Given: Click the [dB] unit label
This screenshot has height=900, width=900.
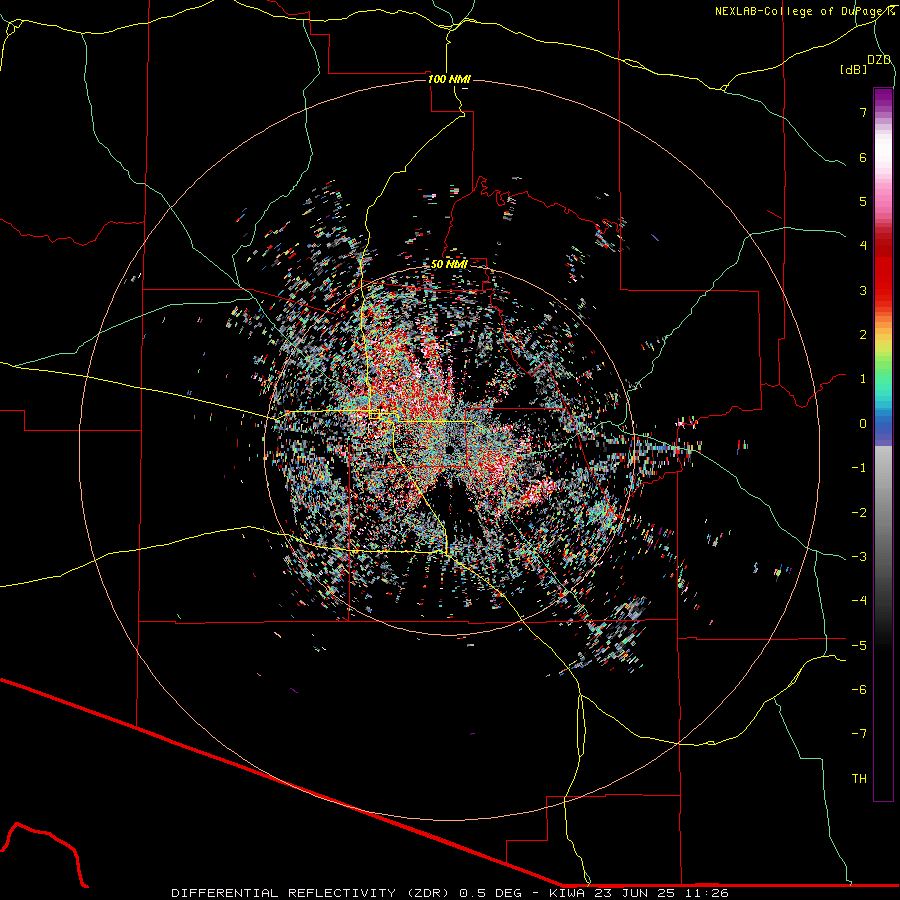Looking at the screenshot, I should coord(854,69).
